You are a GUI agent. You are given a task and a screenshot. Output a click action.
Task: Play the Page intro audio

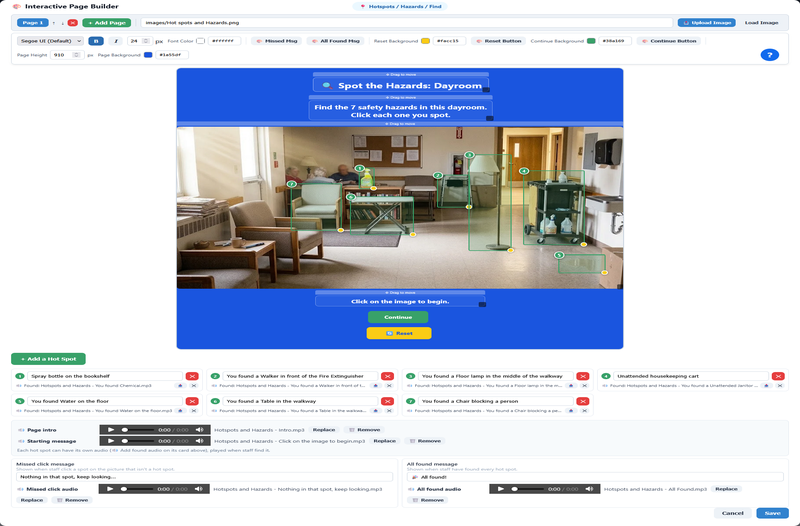(x=111, y=430)
